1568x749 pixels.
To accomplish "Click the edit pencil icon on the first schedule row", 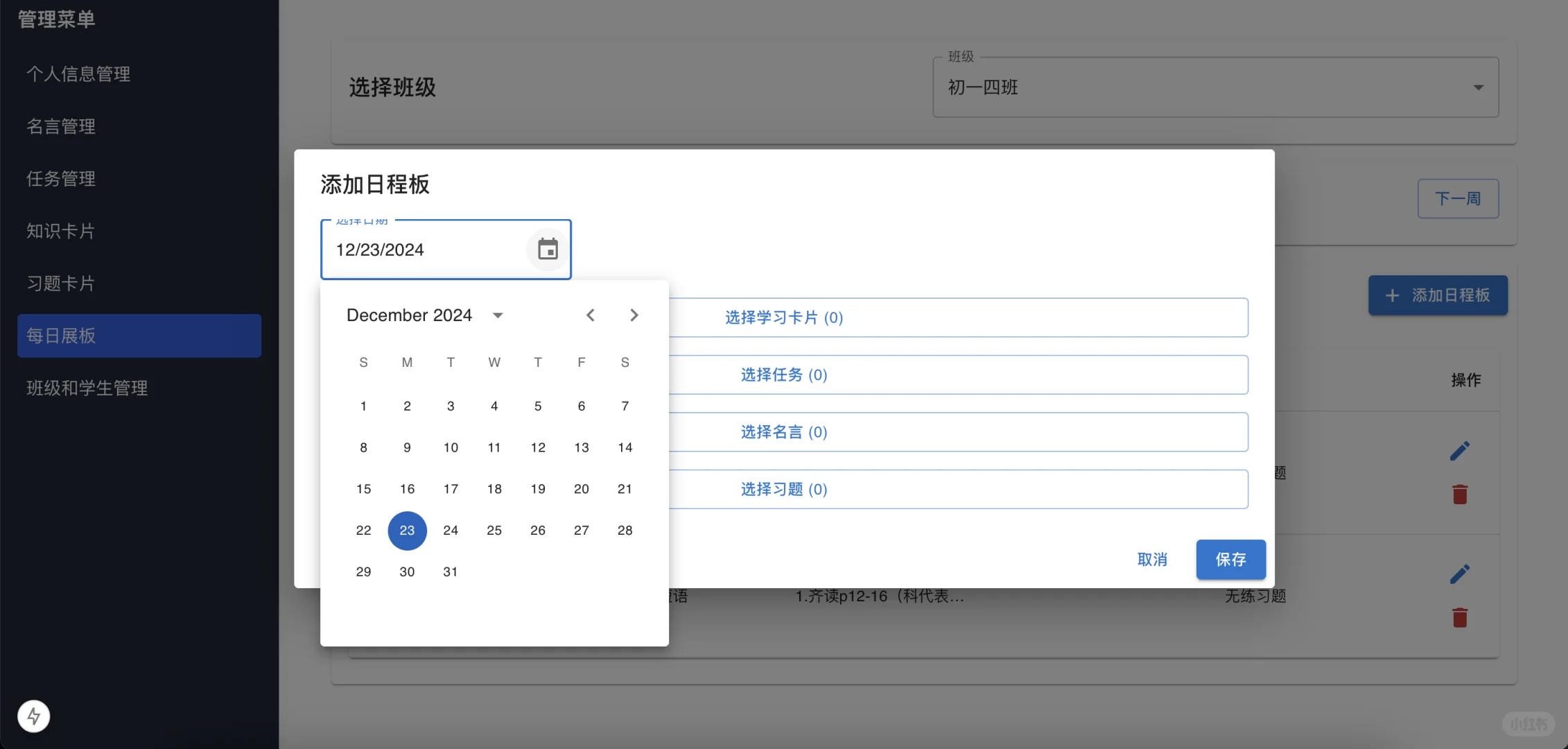I will tap(1460, 449).
